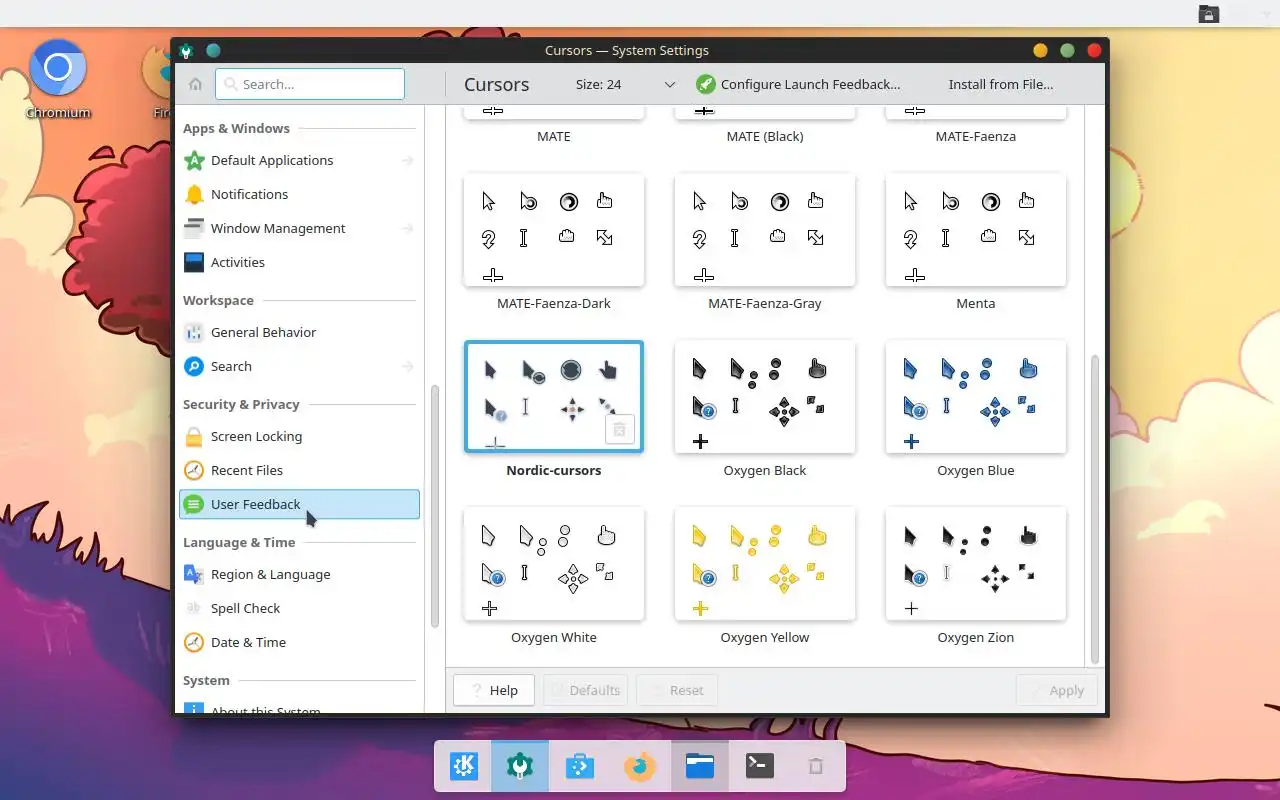Delete the Nordic-cursors theme trash icon
The height and width of the screenshot is (800, 1280).
click(619, 429)
